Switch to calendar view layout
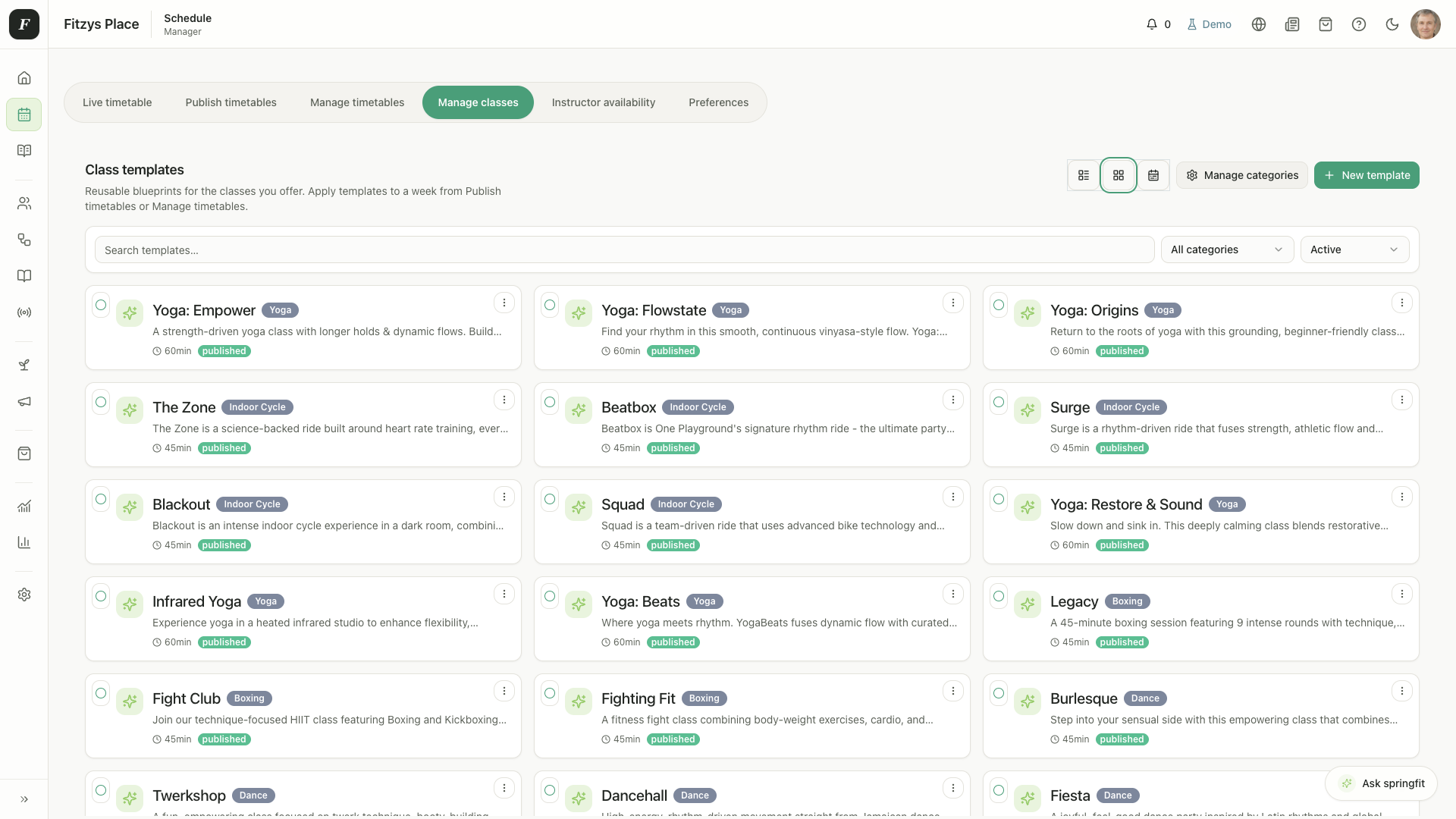Viewport: 1456px width, 819px height. click(1153, 175)
